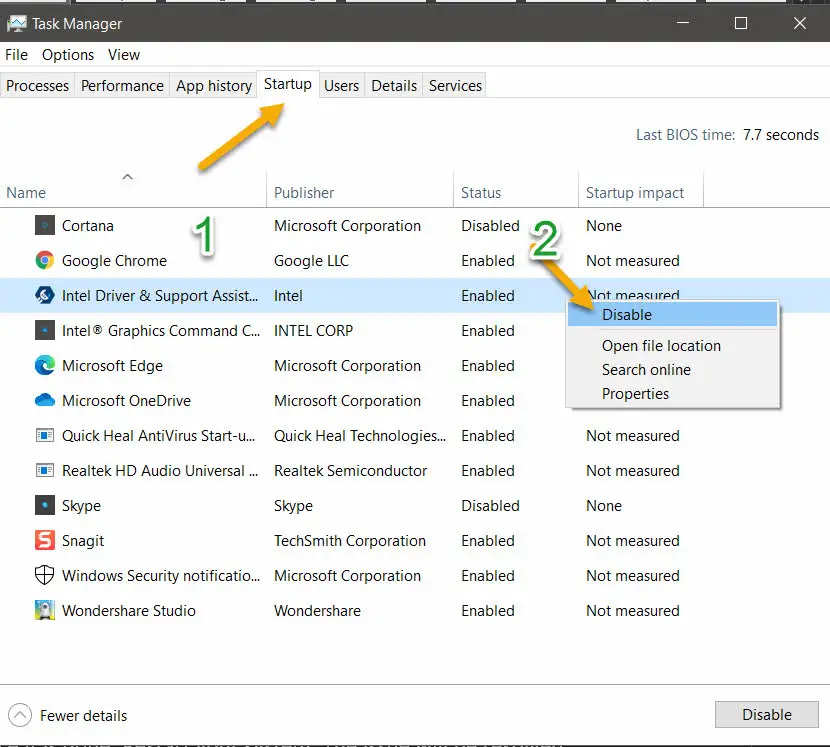Click the Enabled status for Snagit
The height and width of the screenshot is (747, 830).
pos(488,541)
